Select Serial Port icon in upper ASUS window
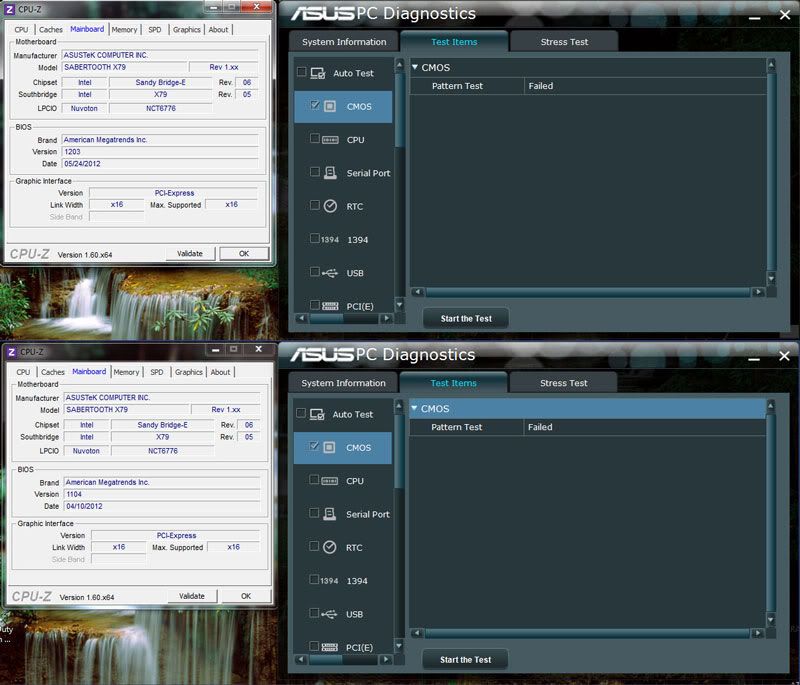Viewport: 800px width, 685px height. (330, 173)
